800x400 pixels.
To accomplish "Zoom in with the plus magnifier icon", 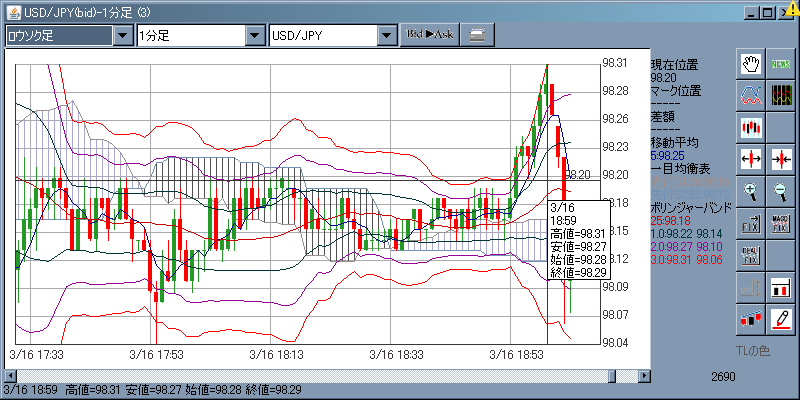I will [751, 191].
